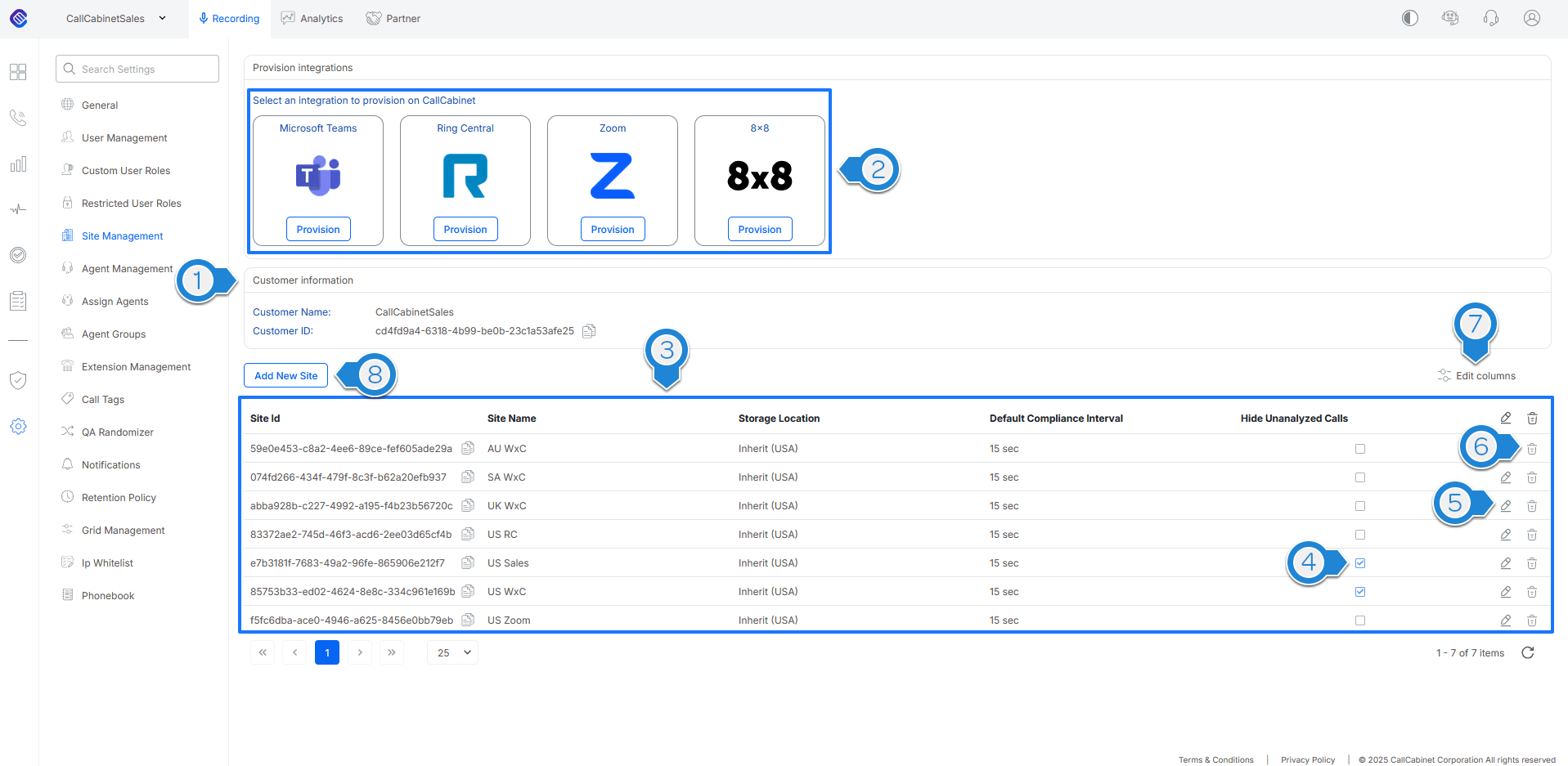Go to last page of sites

[x=392, y=652]
